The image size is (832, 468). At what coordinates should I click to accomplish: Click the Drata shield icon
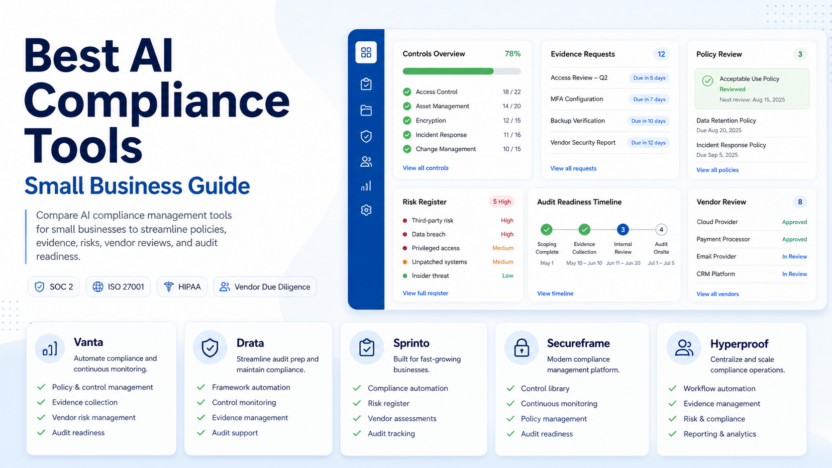210,348
